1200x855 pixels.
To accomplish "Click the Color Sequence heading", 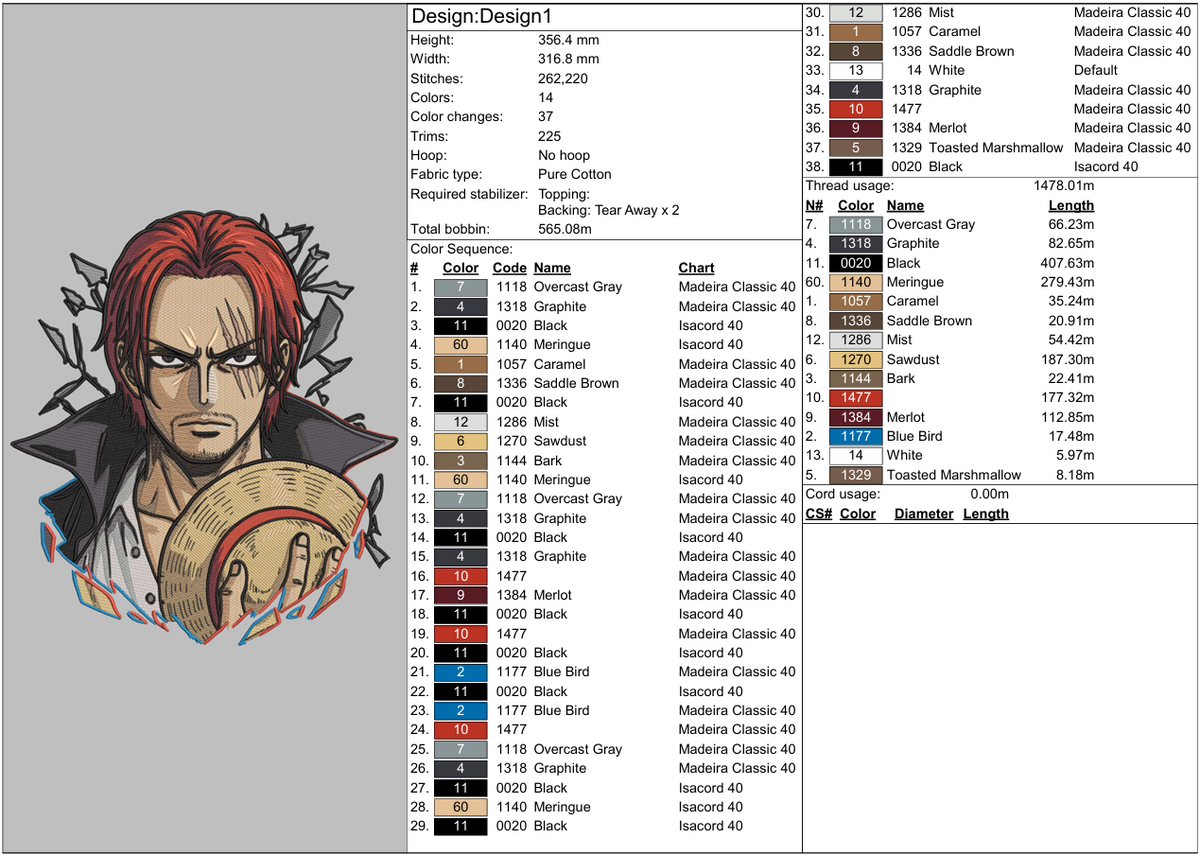I will [461, 248].
